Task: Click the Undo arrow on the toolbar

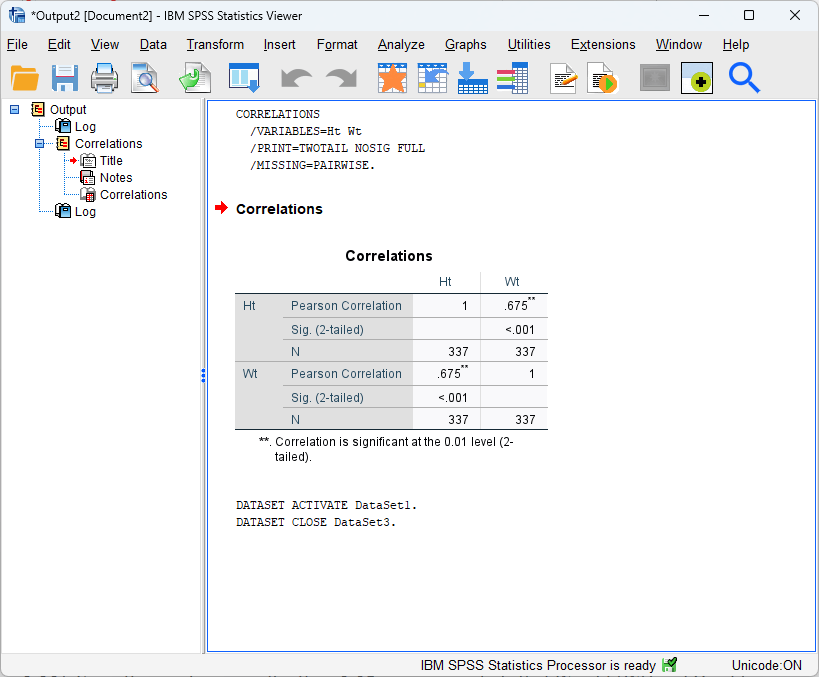Action: pyautogui.click(x=296, y=78)
